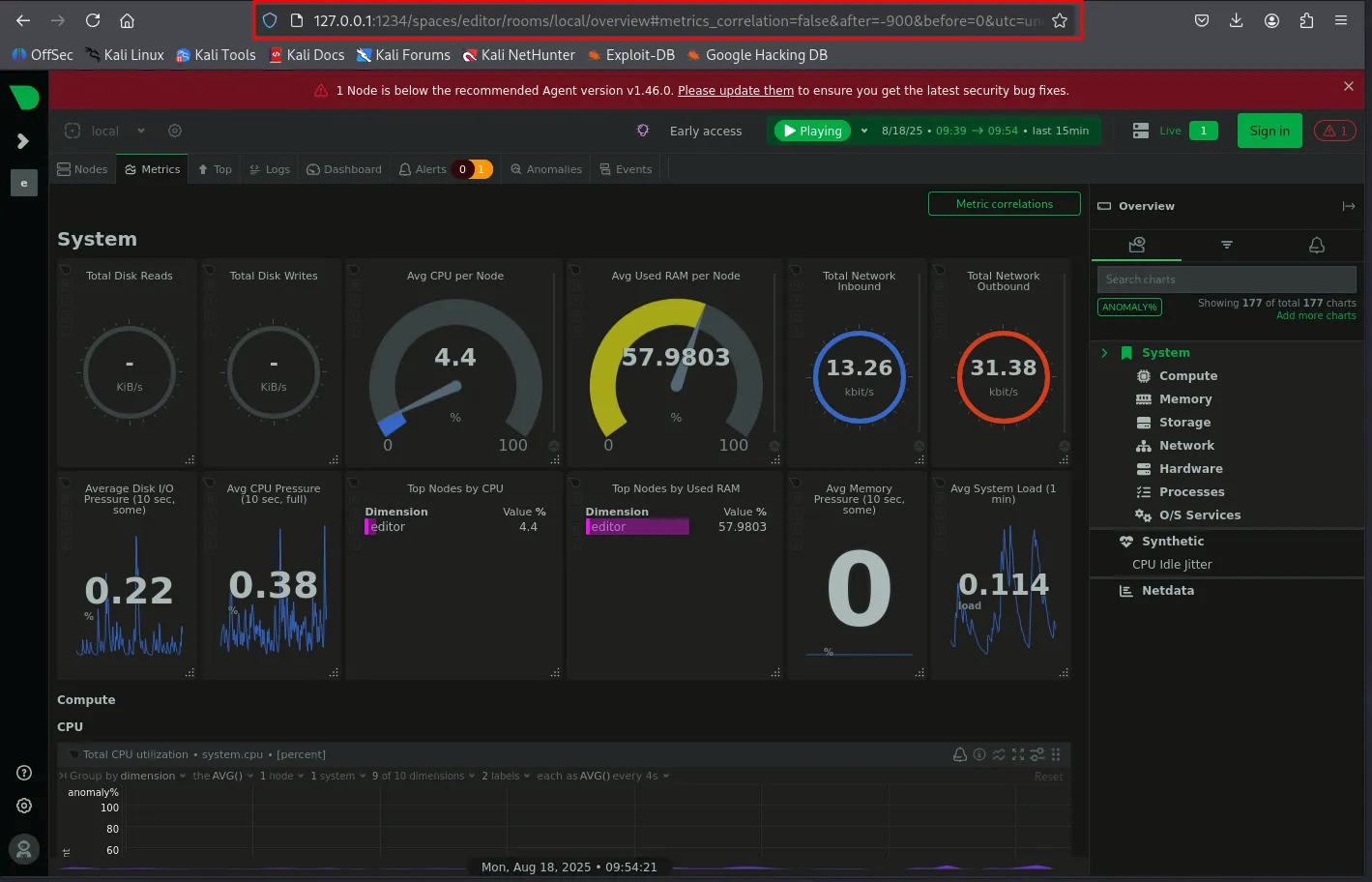Select Memory in the Overview tree
1372x882 pixels.
[1185, 399]
